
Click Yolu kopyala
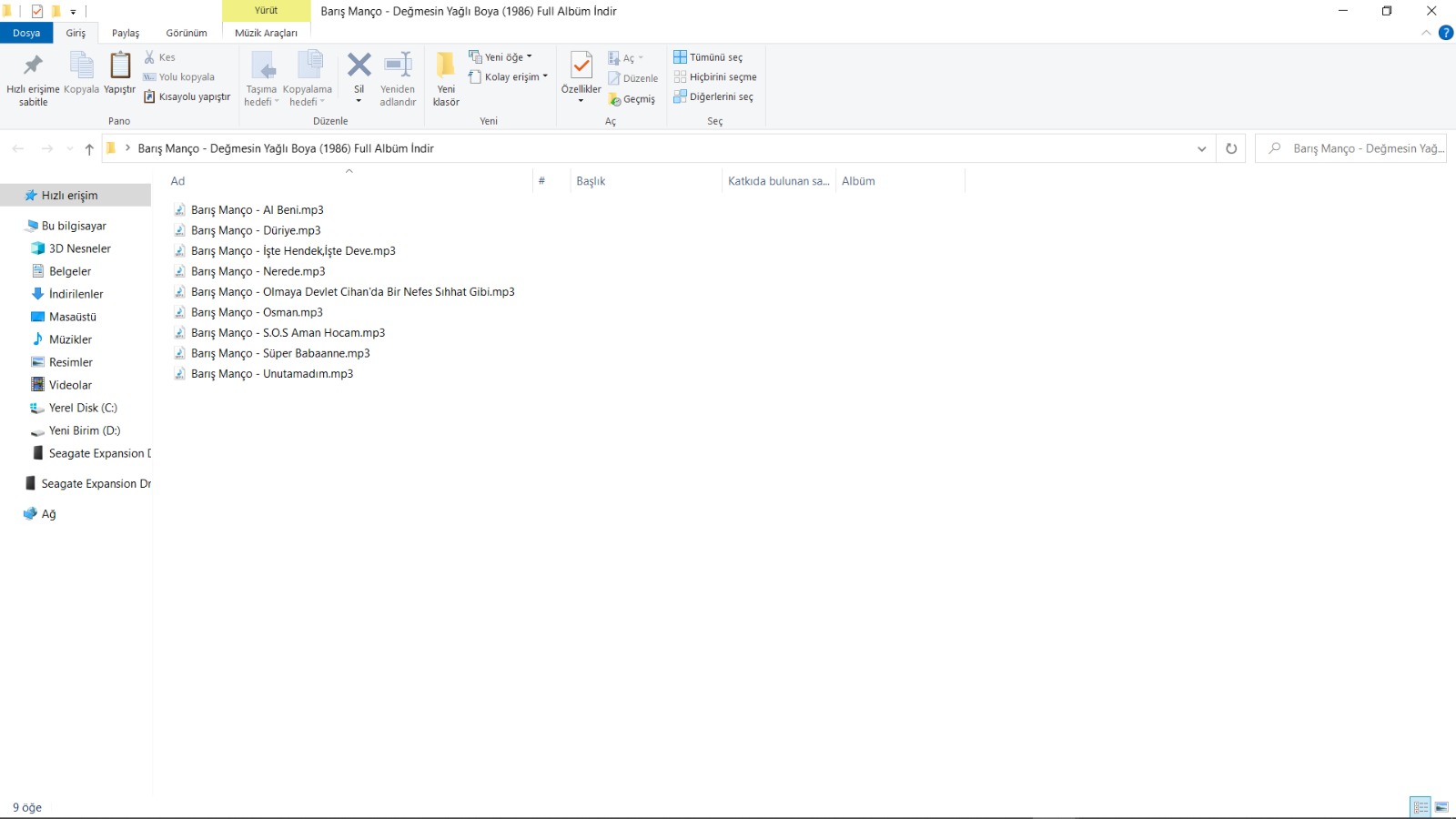(x=179, y=77)
